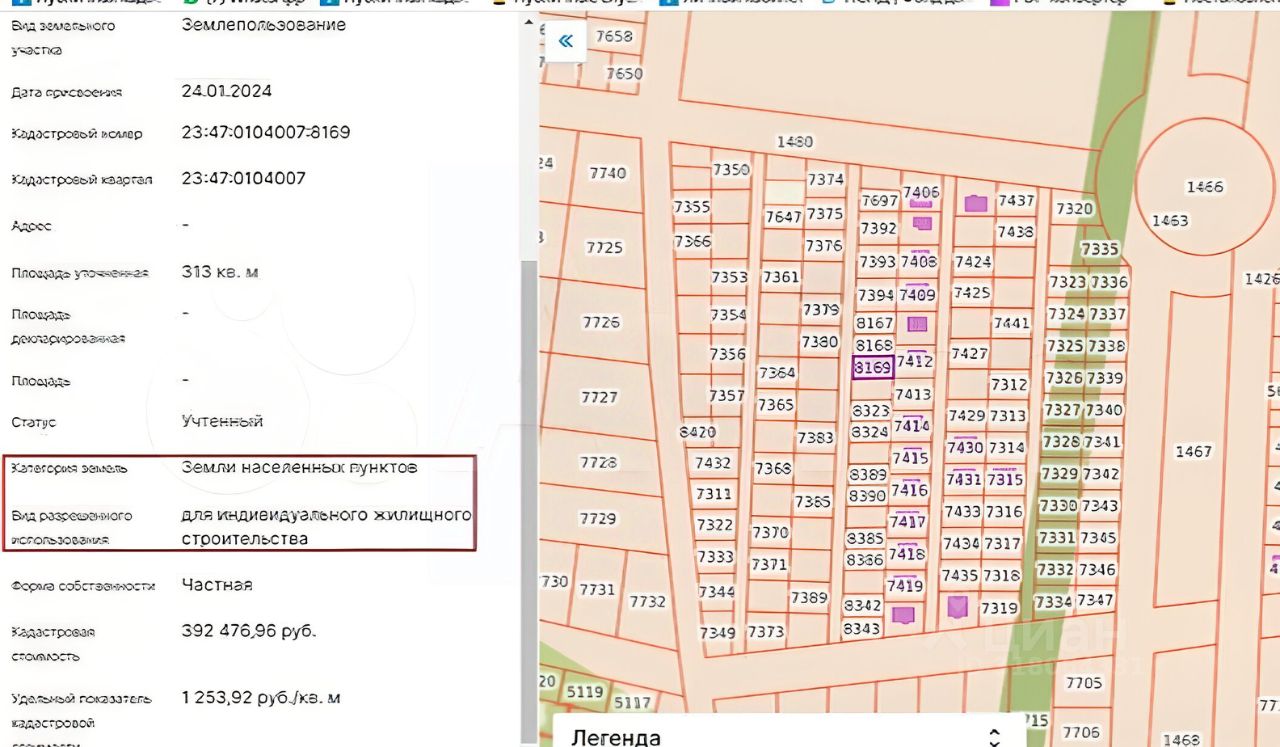Click parcel 1466 in the circular plot

click(1204, 187)
